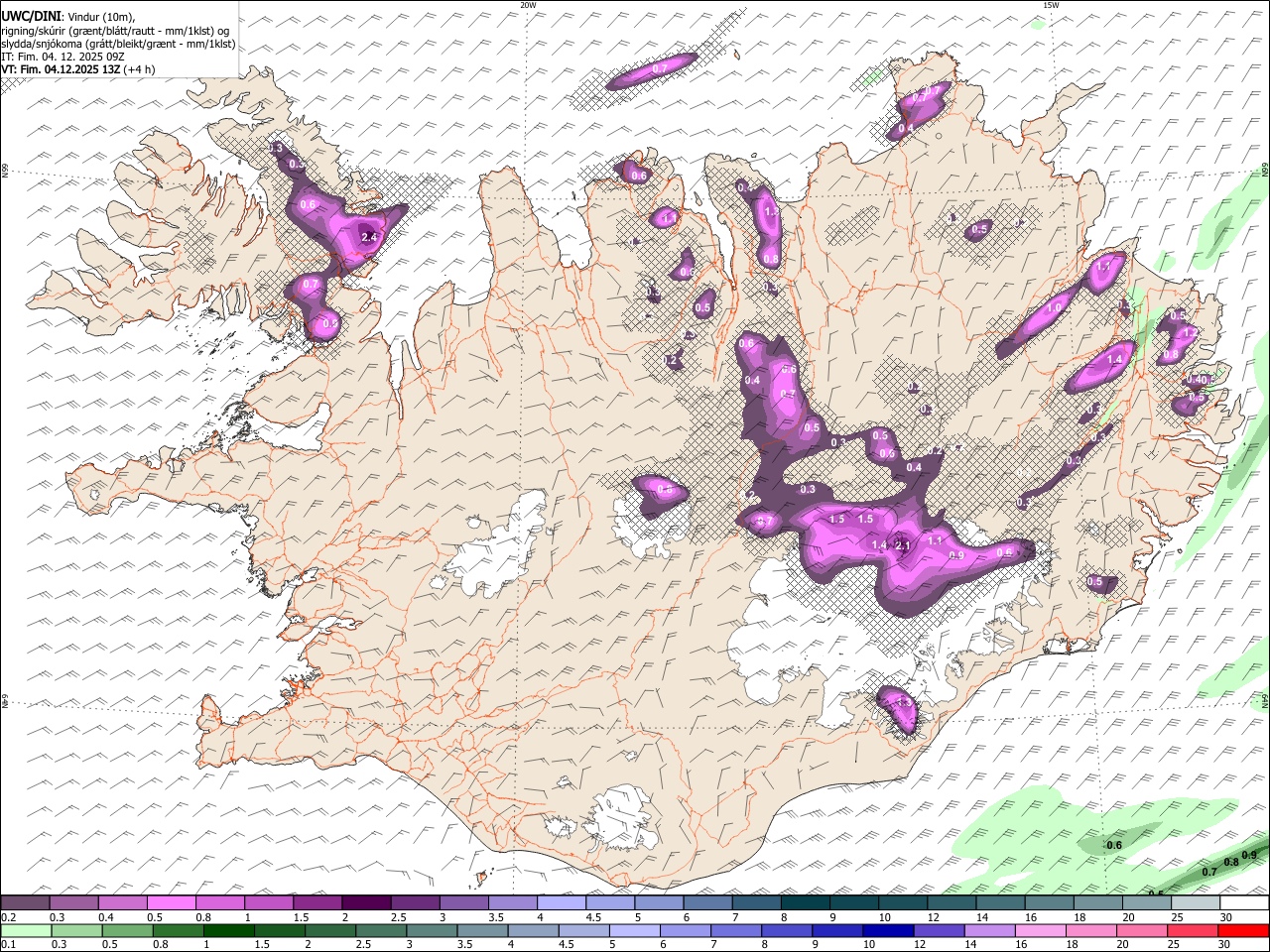Click the 20W longitude label at top
The height and width of the screenshot is (952, 1270).
coord(528,5)
